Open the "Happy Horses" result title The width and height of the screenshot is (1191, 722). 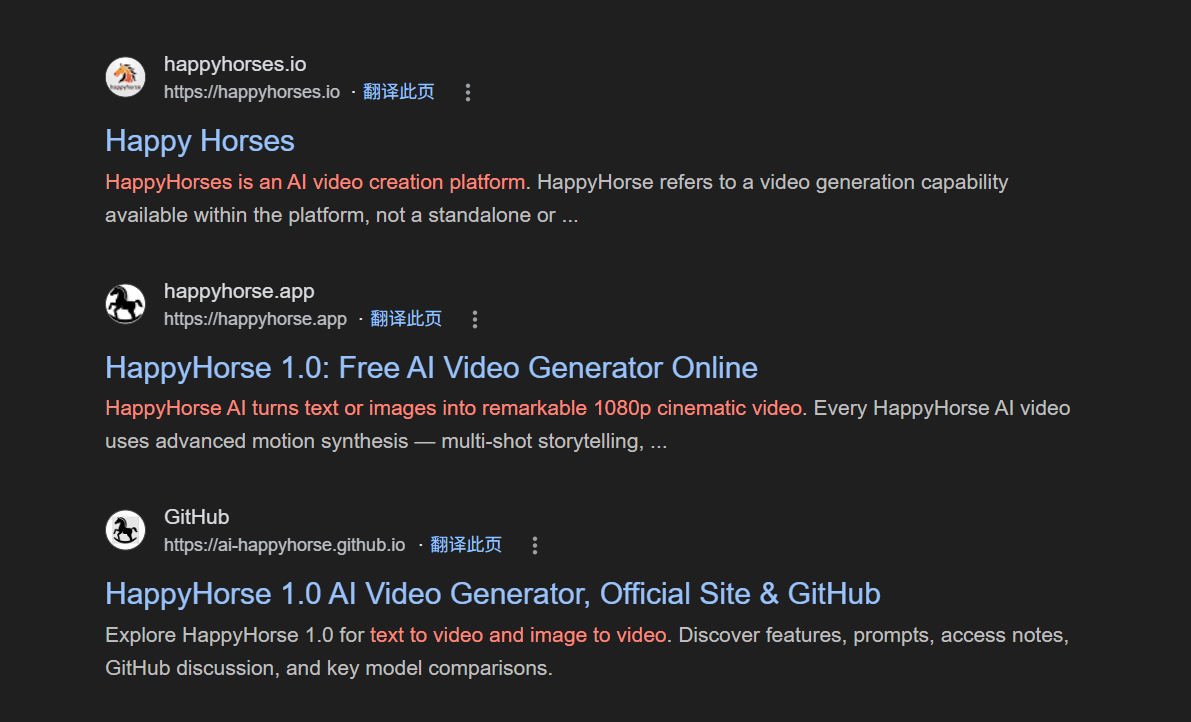click(200, 141)
